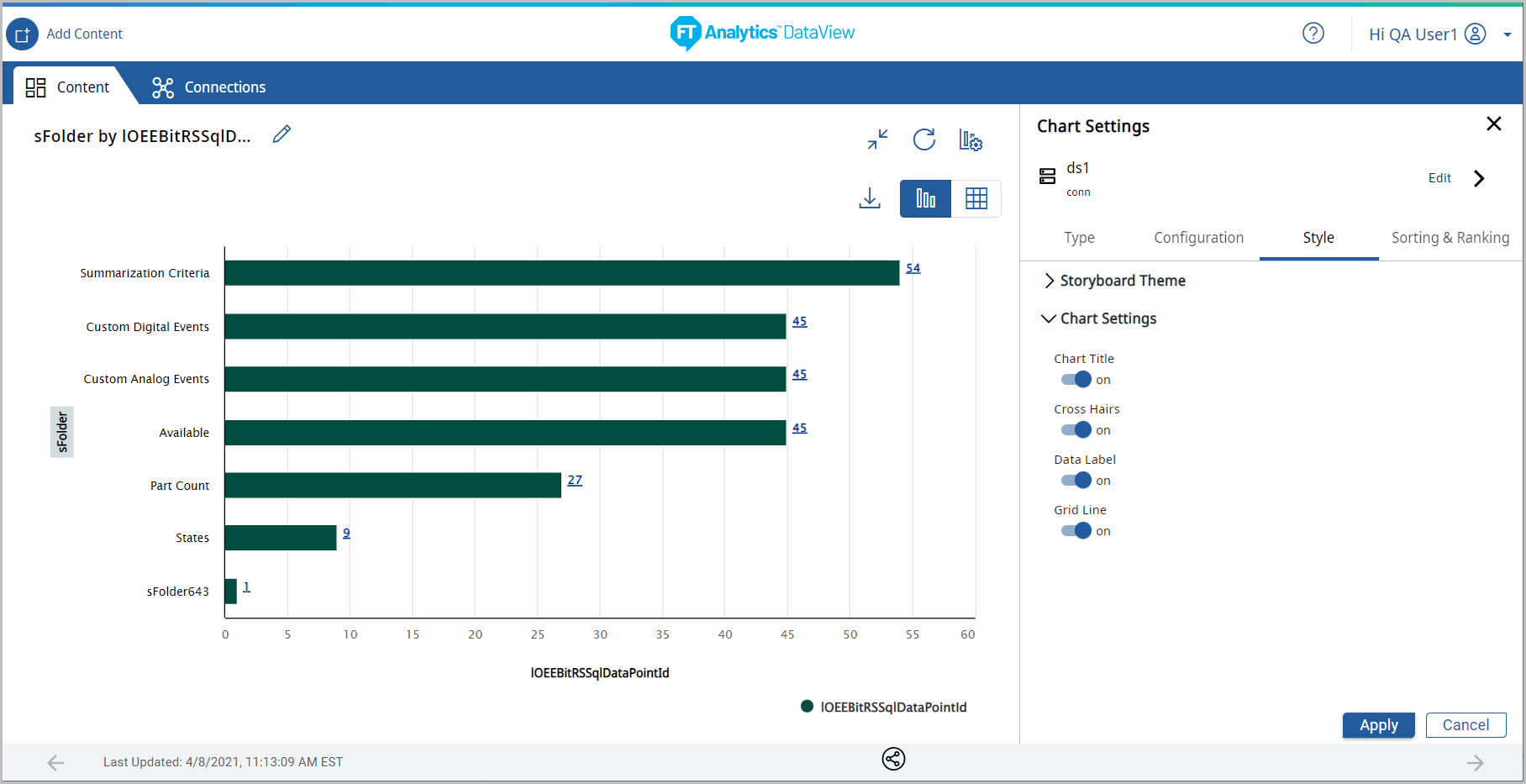Click the Edit link for ds1
This screenshot has height=784, width=1526.
tap(1439, 178)
